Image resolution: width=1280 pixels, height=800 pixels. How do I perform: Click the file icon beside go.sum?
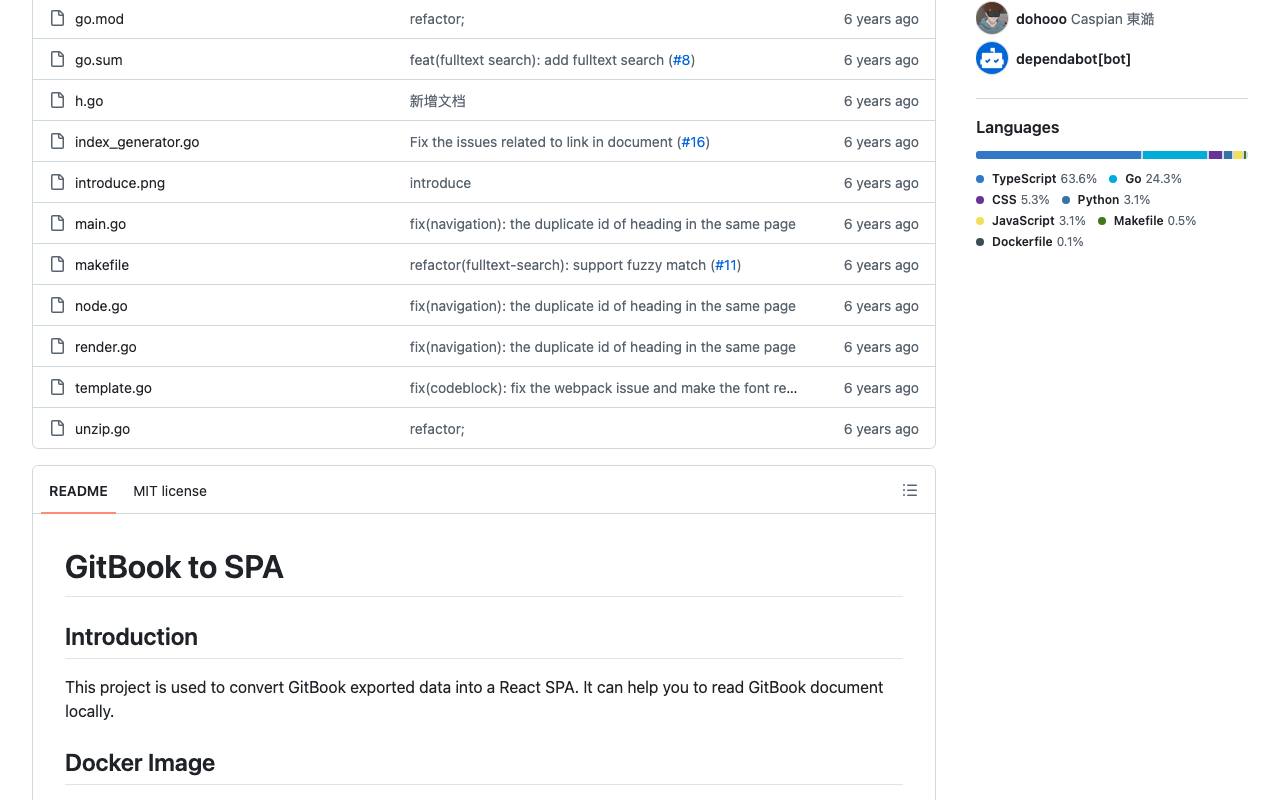pos(57,59)
